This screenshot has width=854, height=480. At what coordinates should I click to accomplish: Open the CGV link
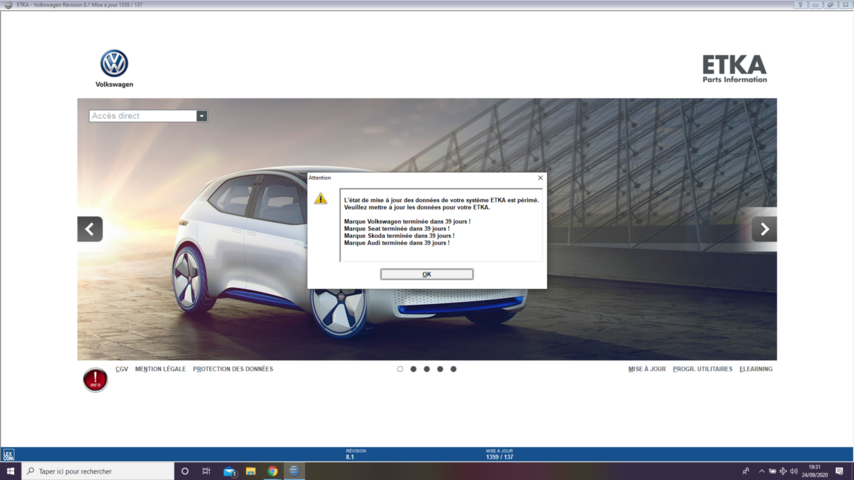click(x=121, y=369)
